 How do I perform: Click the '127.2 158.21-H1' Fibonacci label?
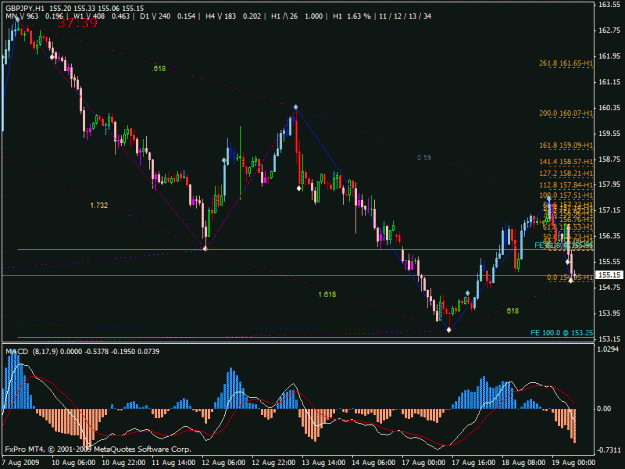click(566, 174)
